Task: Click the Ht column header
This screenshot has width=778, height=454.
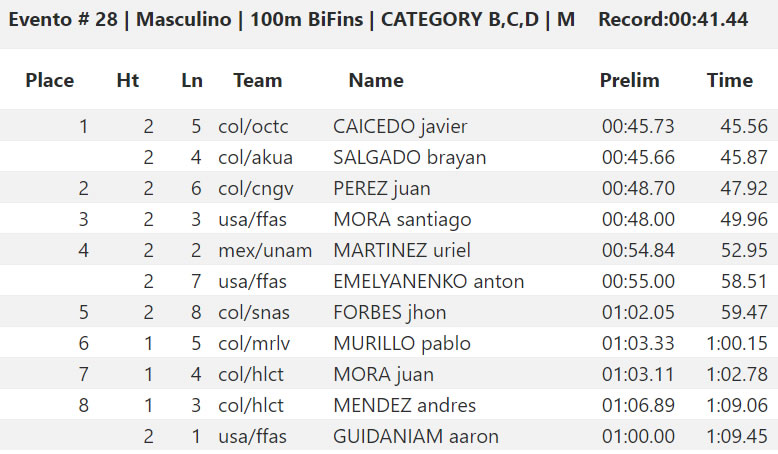Action: pyautogui.click(x=128, y=80)
